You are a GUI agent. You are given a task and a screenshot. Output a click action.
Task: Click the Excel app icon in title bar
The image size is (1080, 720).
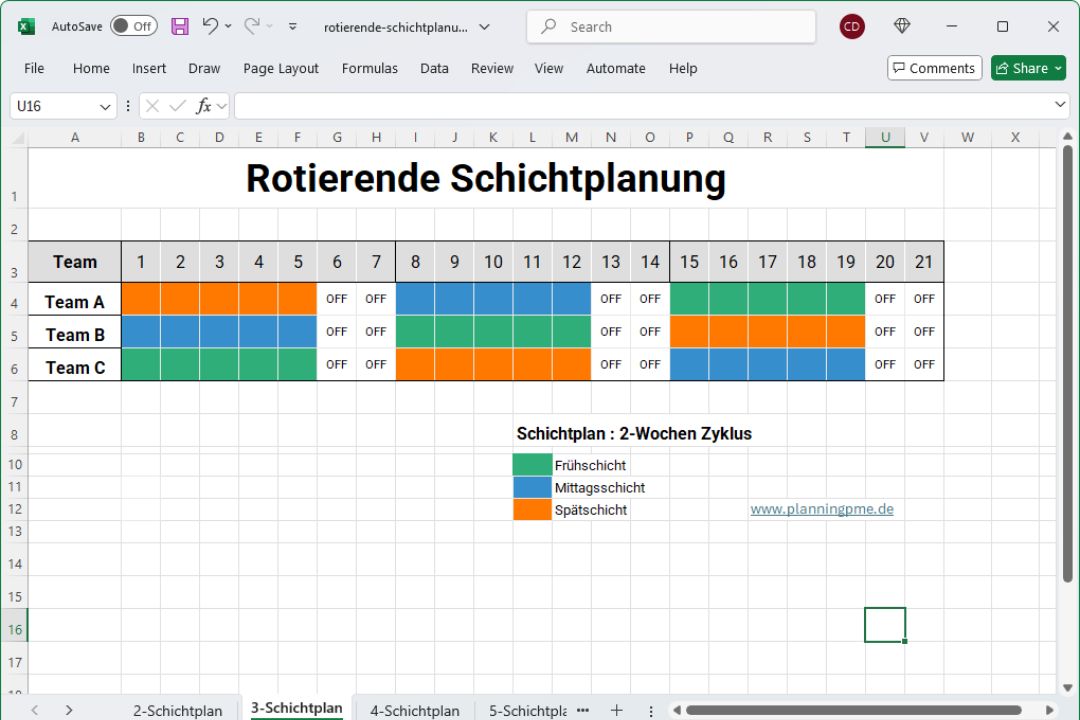pos(25,26)
